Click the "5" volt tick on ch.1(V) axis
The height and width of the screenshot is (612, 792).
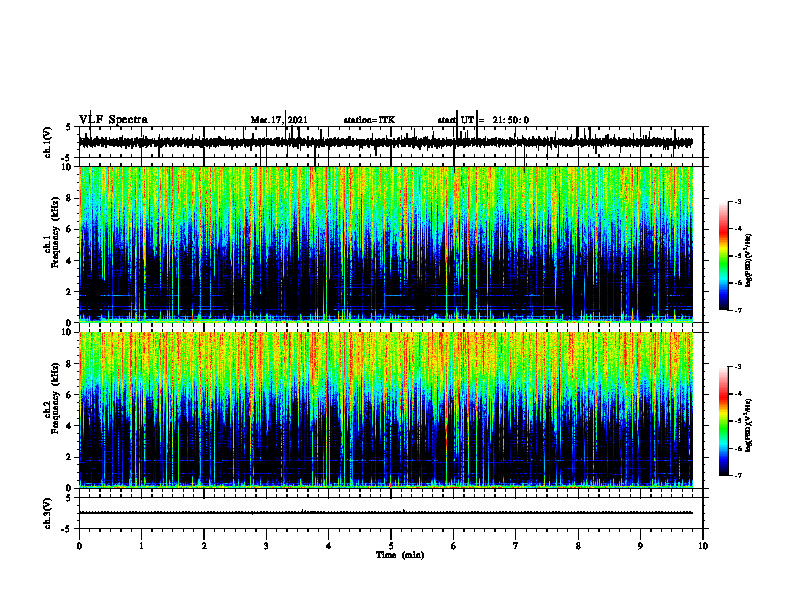[x=69, y=127]
